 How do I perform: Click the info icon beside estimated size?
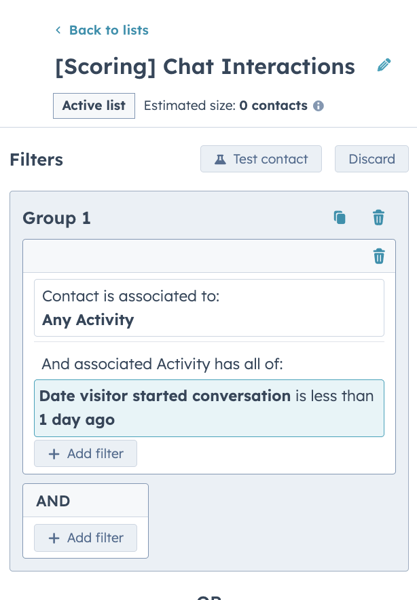click(x=318, y=106)
